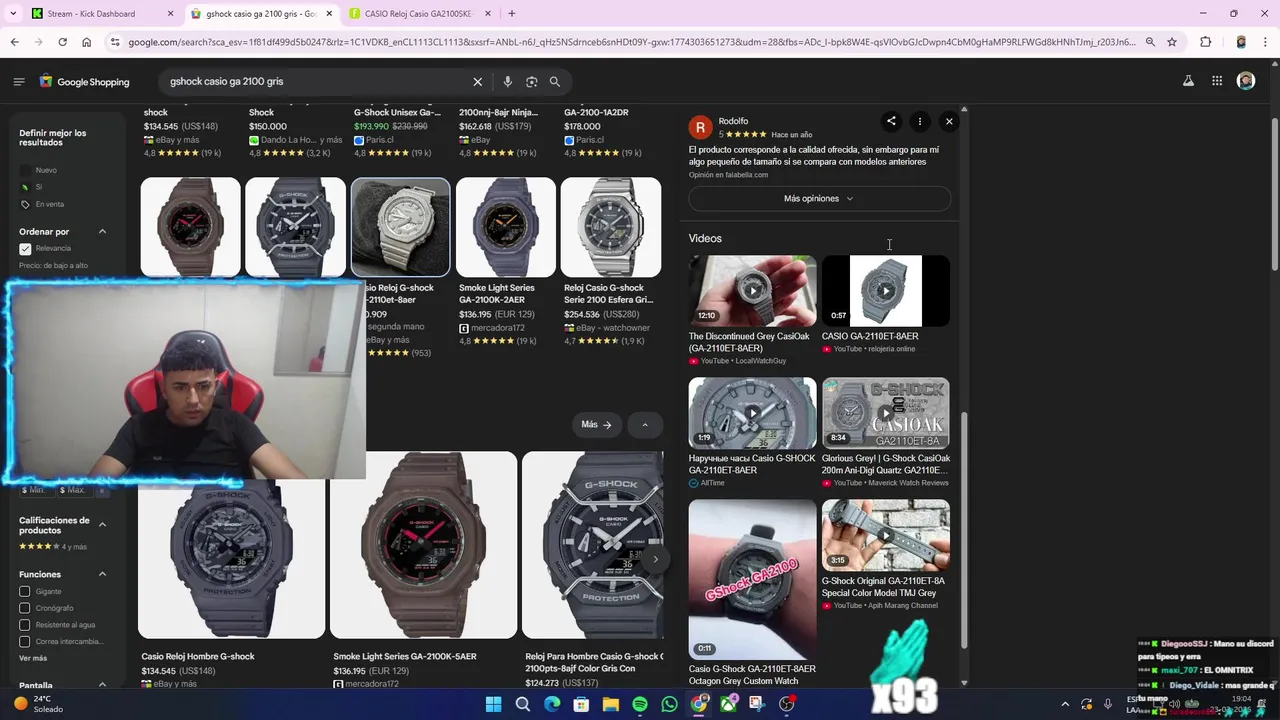The width and height of the screenshot is (1280, 720).
Task: Open Windows taskbar search
Action: click(522, 705)
